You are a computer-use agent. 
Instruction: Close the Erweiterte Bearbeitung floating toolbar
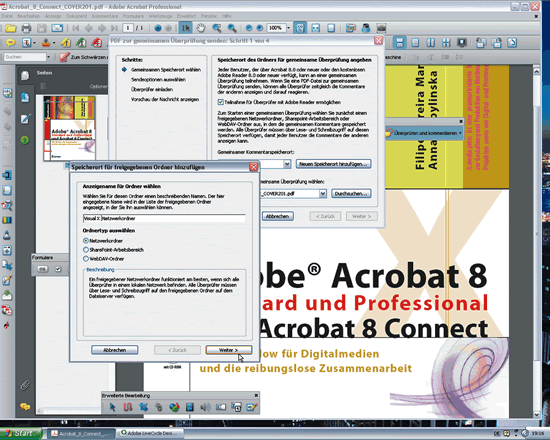pyautogui.click(x=256, y=395)
